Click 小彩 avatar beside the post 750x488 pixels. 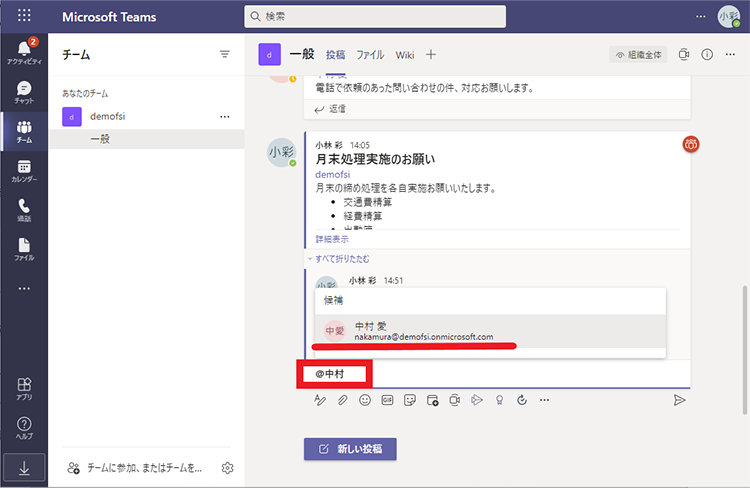(x=281, y=153)
